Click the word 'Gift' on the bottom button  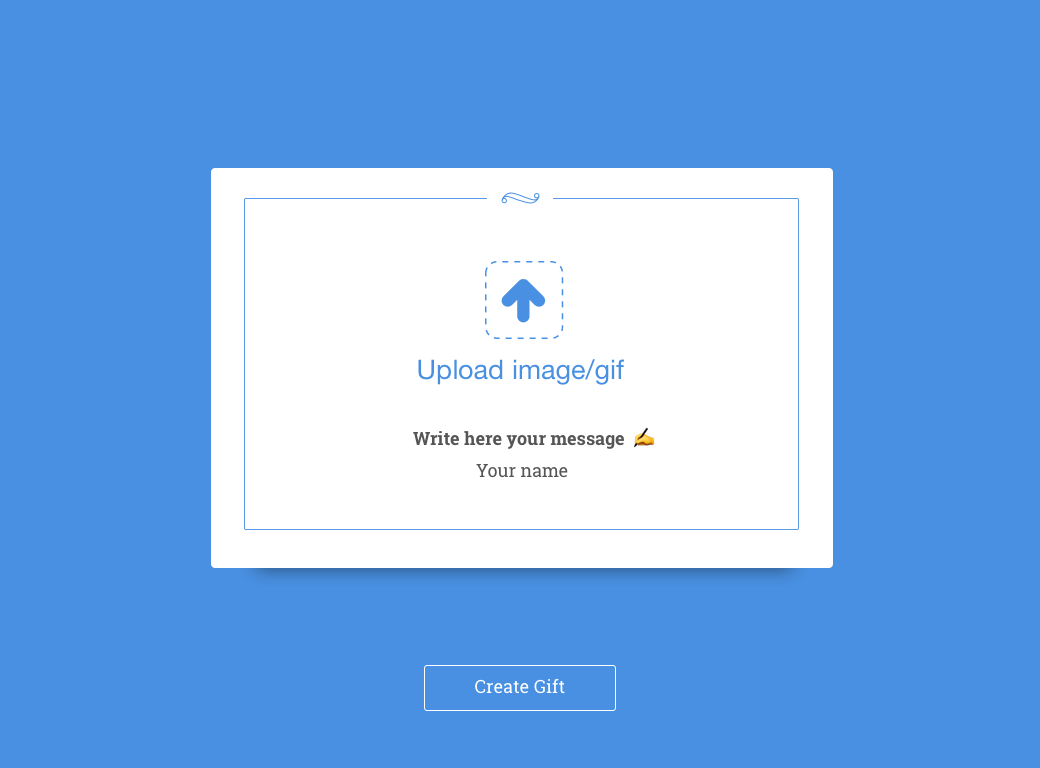click(x=549, y=687)
